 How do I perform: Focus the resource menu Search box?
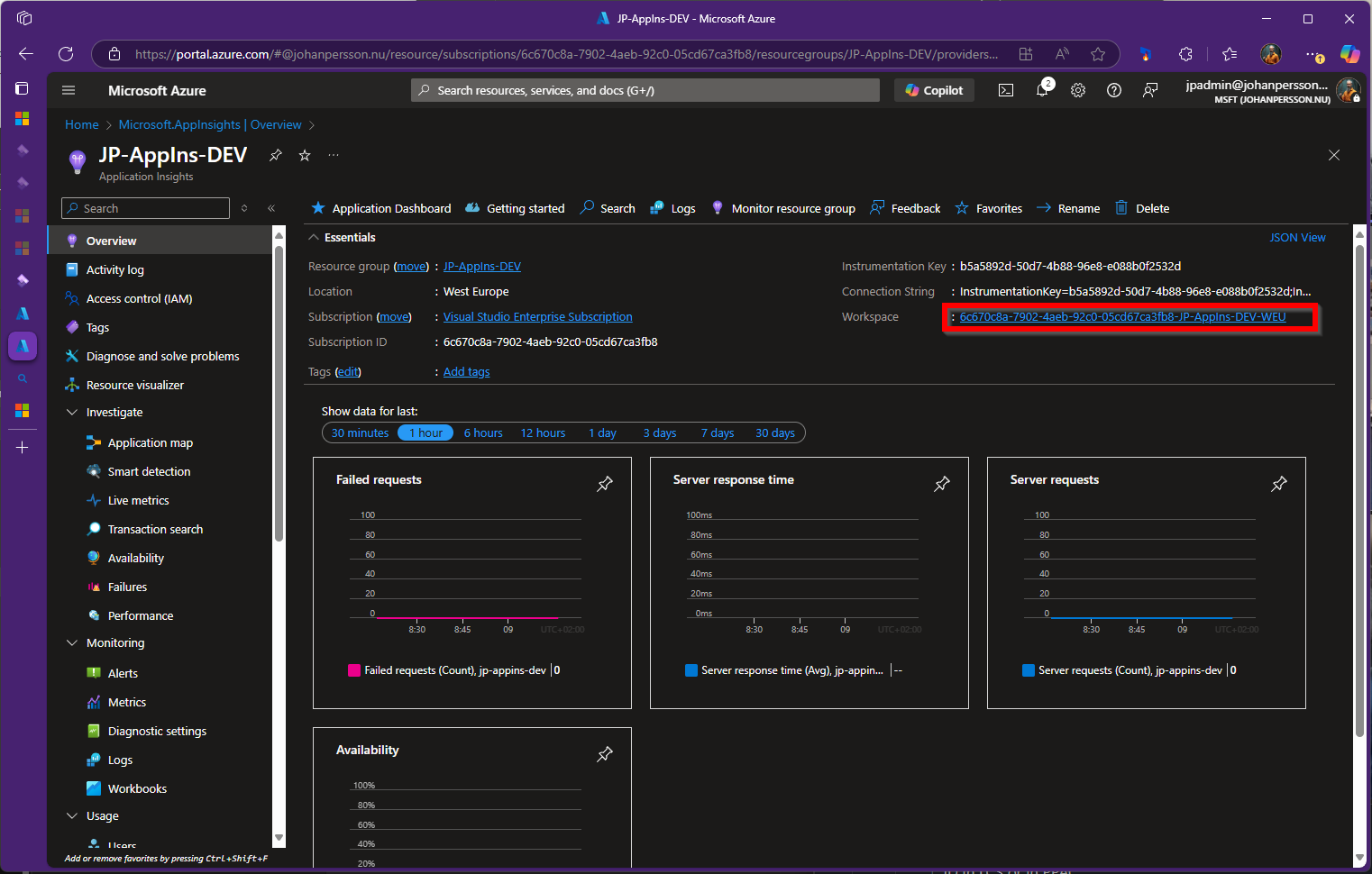146,208
